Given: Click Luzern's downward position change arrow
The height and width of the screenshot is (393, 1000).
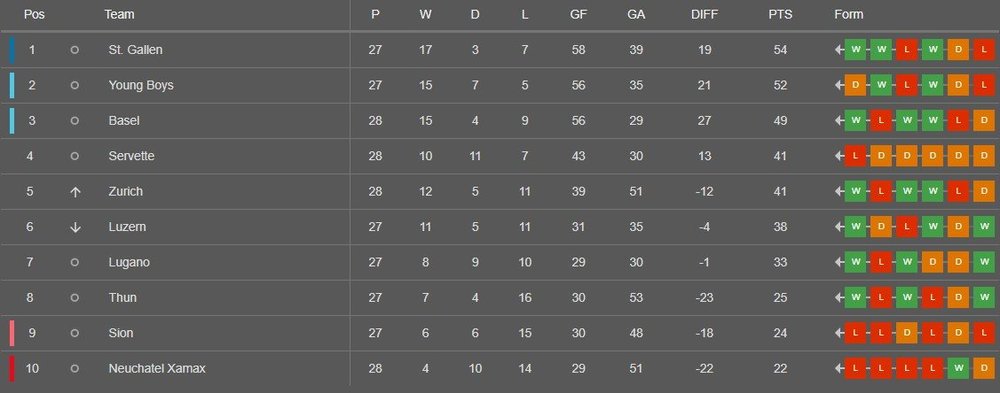Looking at the screenshot, I should point(75,227).
